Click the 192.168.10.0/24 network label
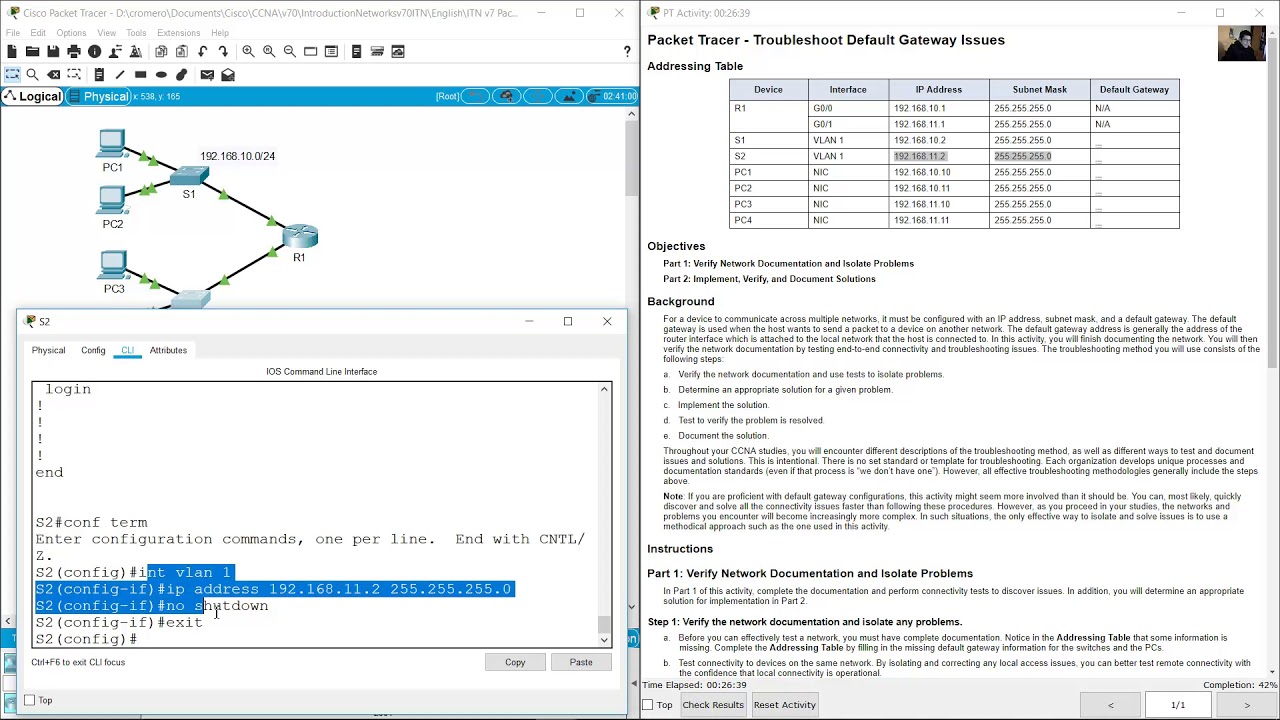Image resolution: width=1280 pixels, height=720 pixels. coord(237,156)
